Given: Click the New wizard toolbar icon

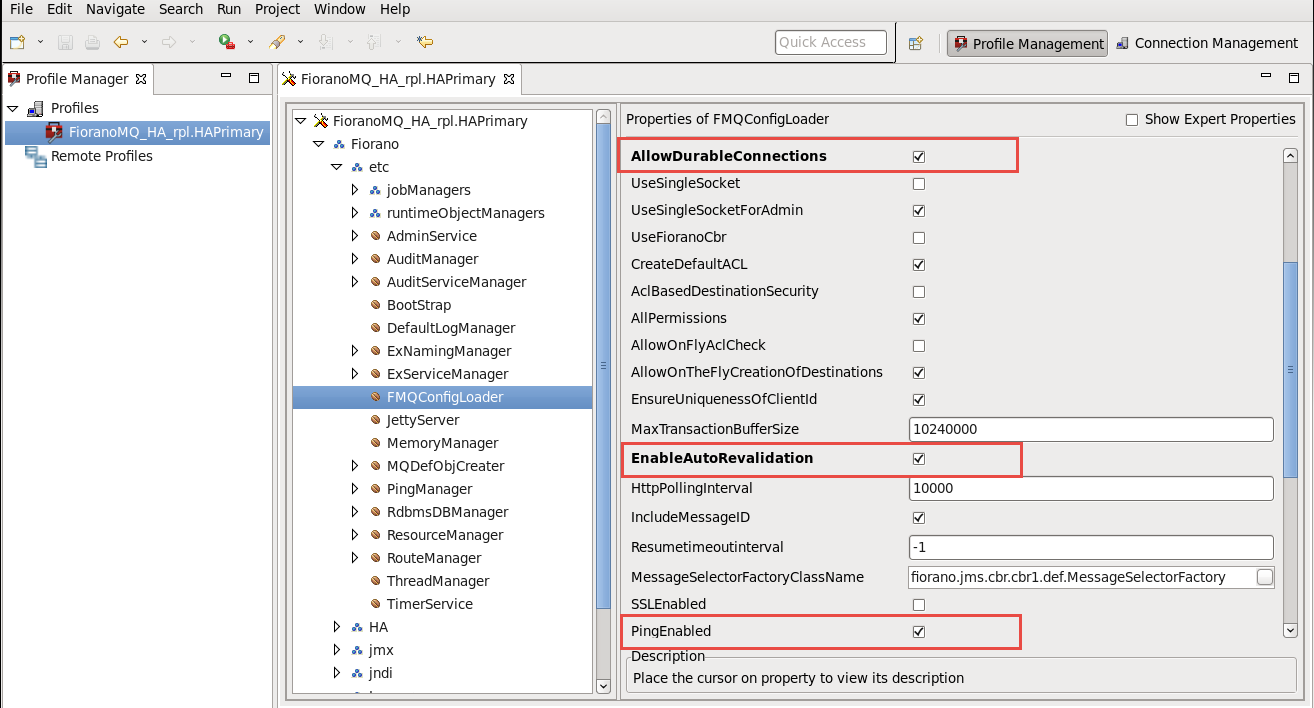Looking at the screenshot, I should (17, 42).
